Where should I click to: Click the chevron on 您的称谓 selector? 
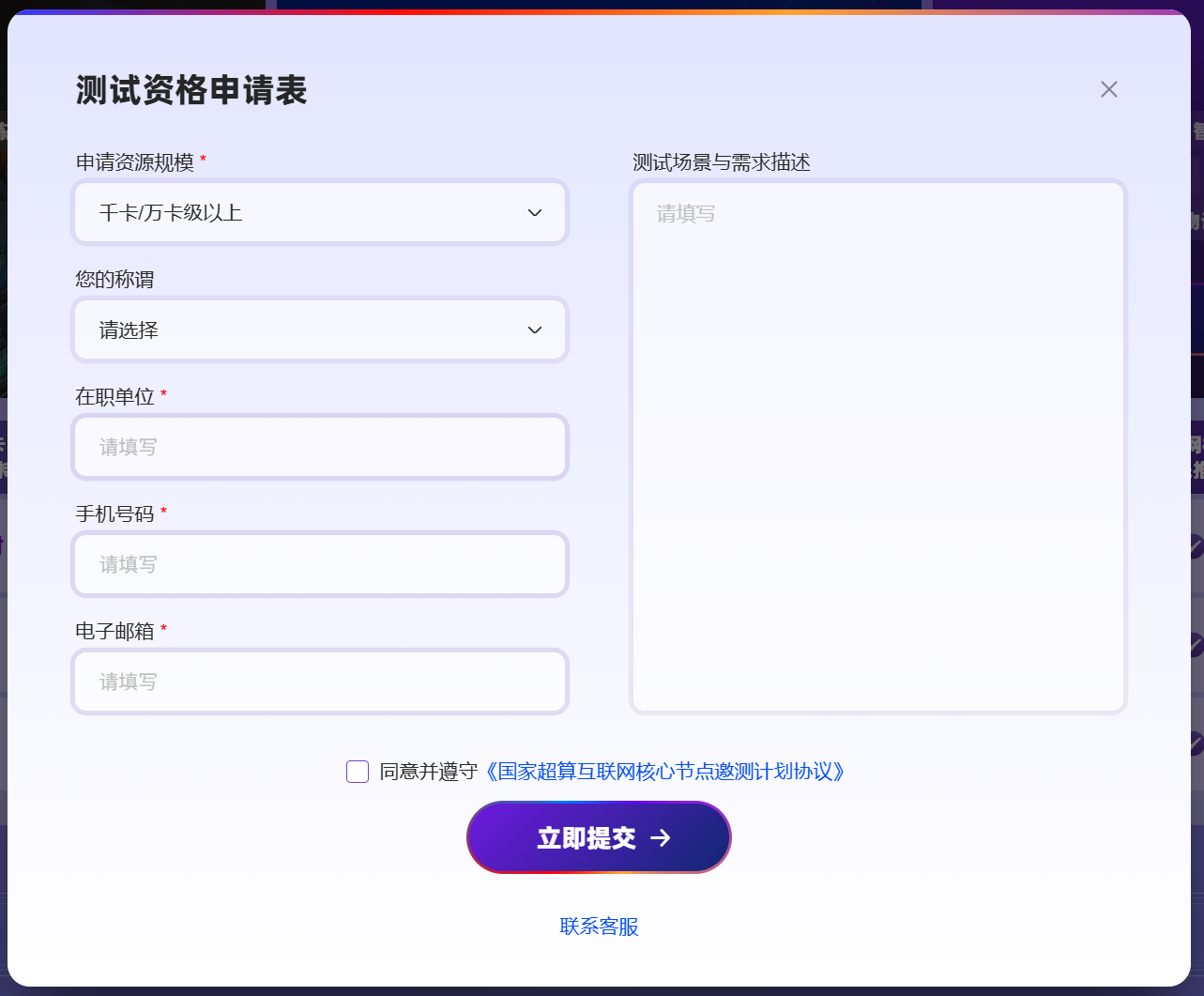534,329
